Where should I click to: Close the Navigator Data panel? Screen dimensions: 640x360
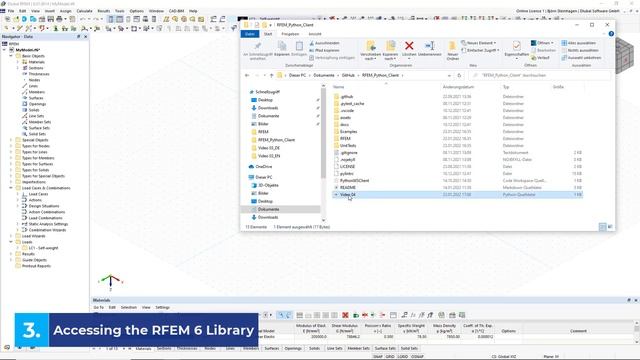[85, 37]
